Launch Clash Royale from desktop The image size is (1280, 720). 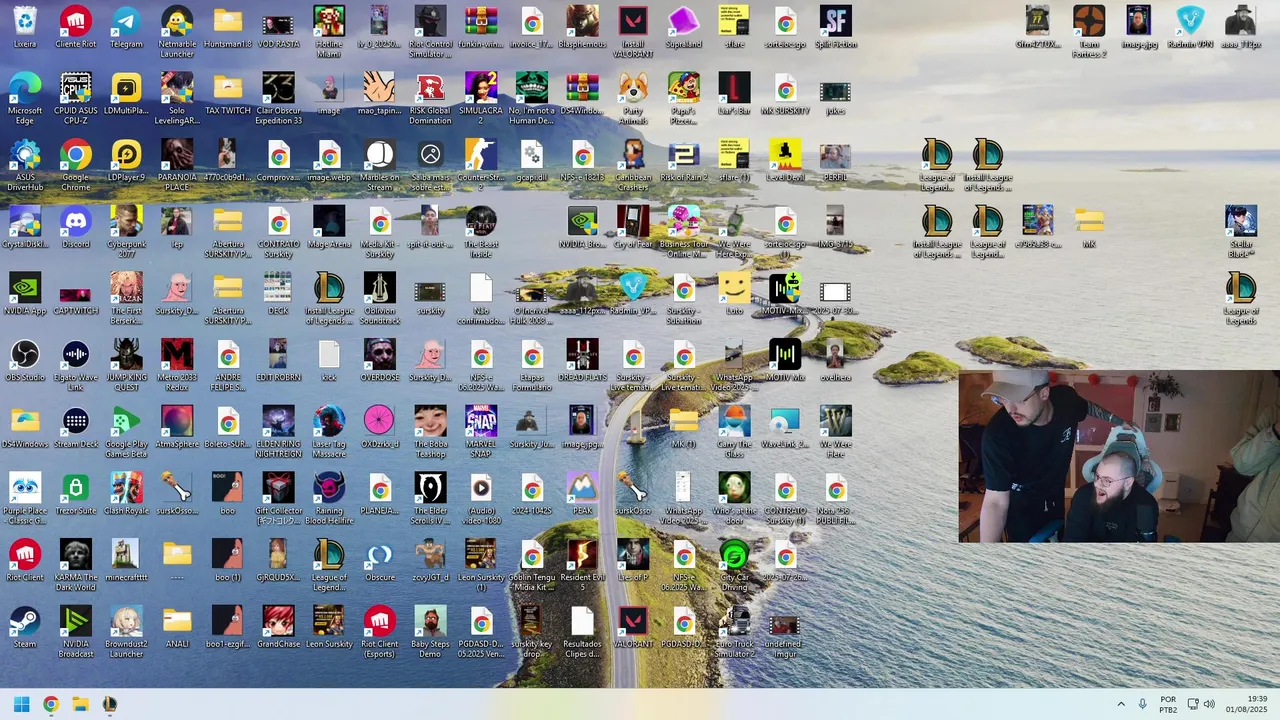[126, 494]
